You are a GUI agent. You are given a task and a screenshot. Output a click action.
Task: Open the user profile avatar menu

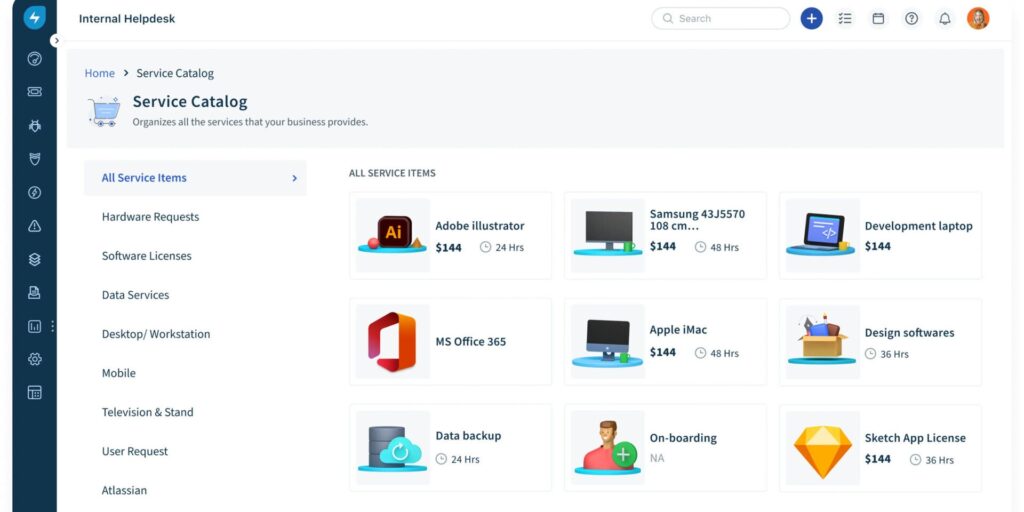pos(977,18)
